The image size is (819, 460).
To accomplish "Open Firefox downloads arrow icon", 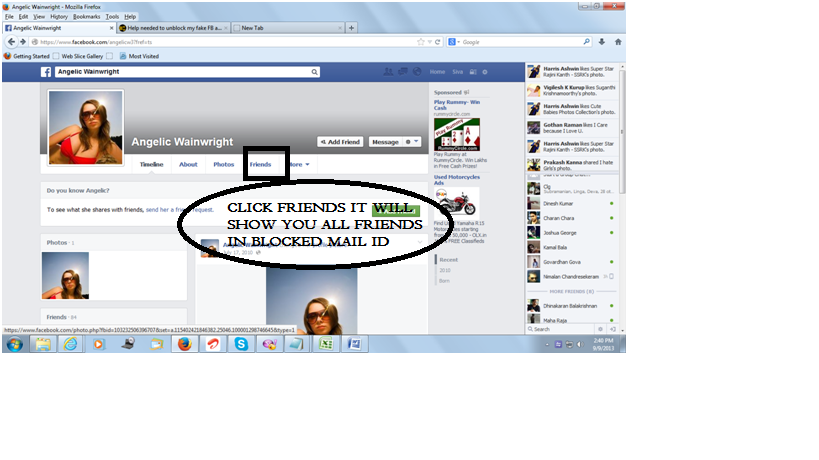I will (602, 42).
